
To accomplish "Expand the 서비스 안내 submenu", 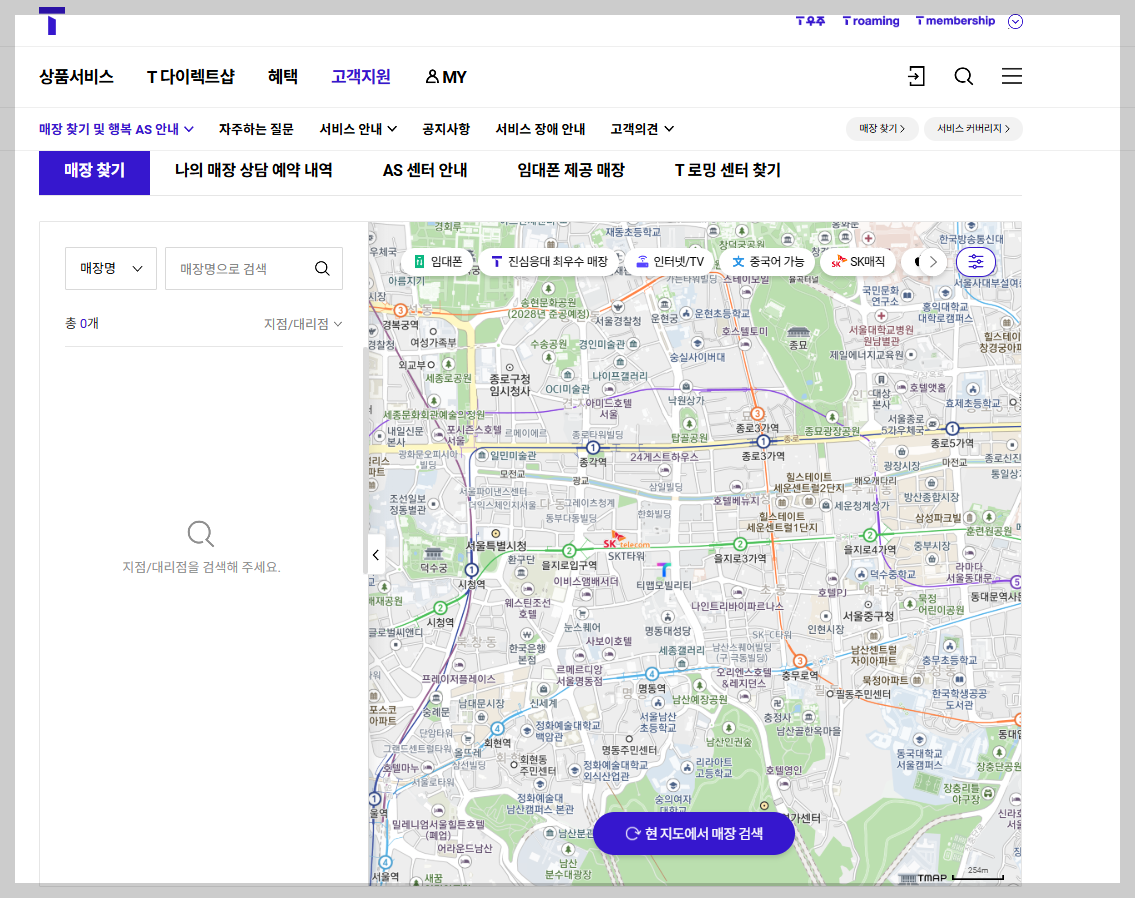I will tap(358, 129).
